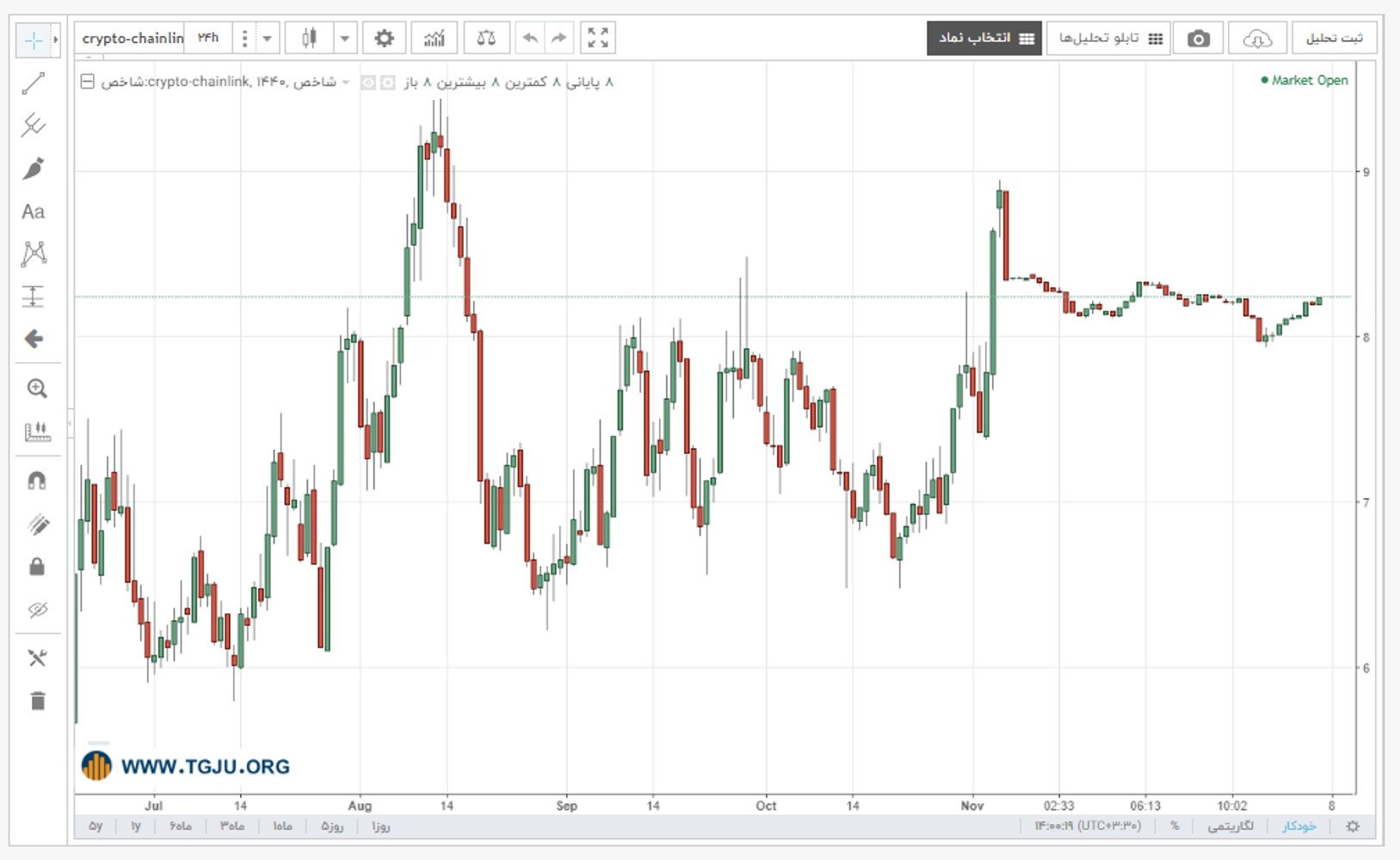Delete all drawings with trash icon

(37, 701)
